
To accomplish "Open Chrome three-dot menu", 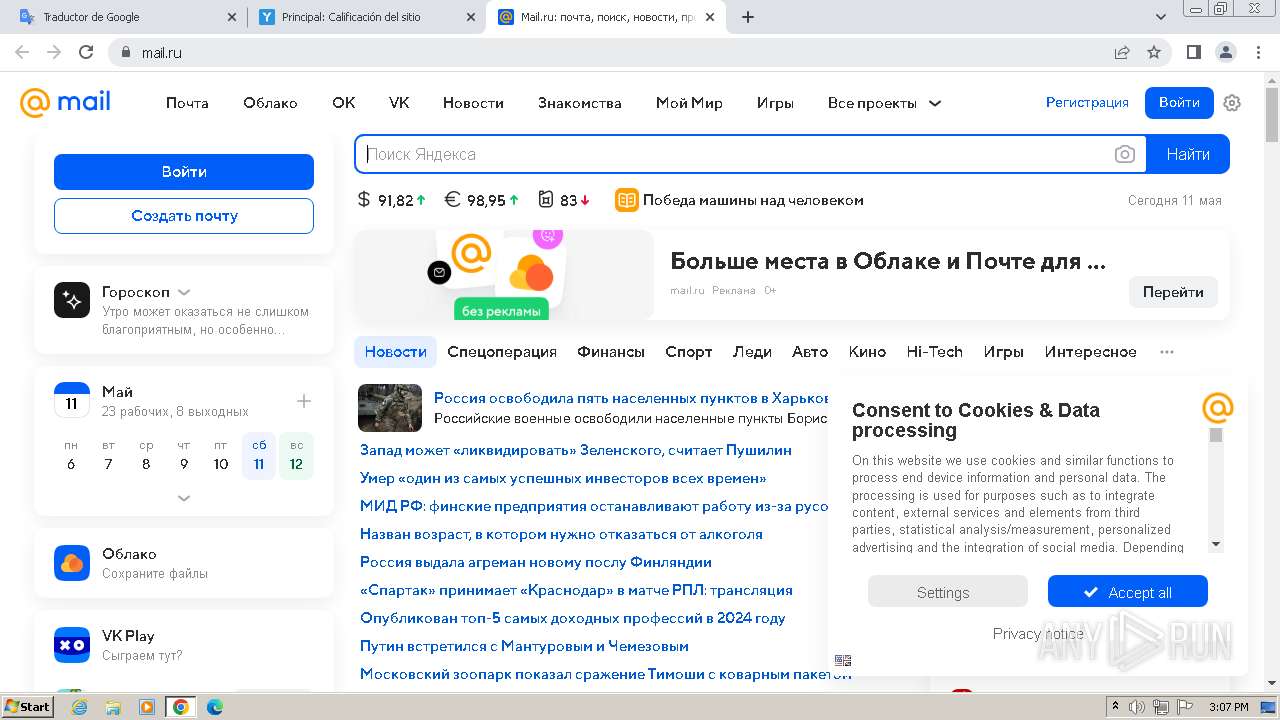I will 1258,52.
